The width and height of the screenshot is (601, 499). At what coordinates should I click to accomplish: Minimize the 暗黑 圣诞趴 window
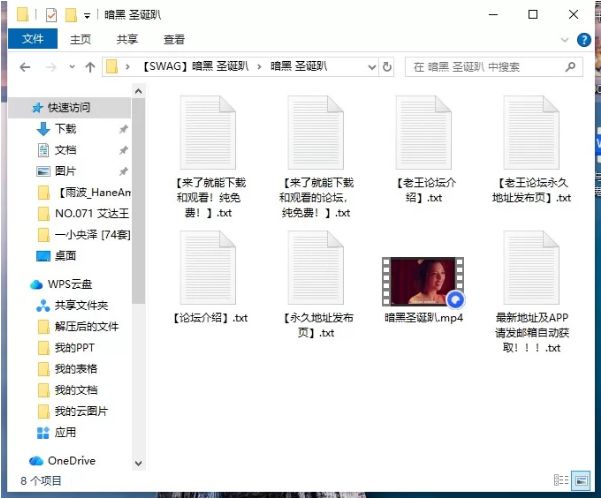click(x=493, y=15)
